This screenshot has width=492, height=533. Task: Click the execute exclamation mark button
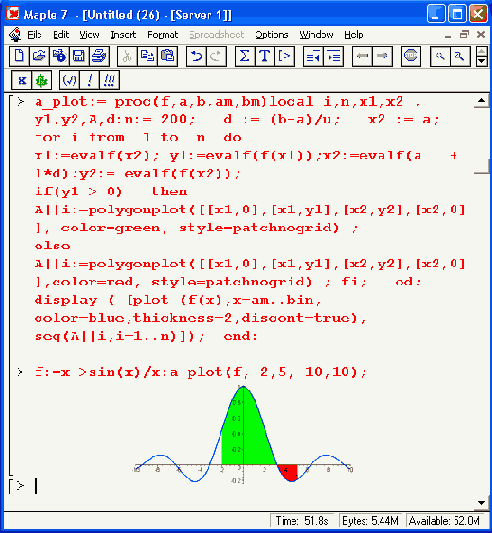pyautogui.click(x=89, y=81)
